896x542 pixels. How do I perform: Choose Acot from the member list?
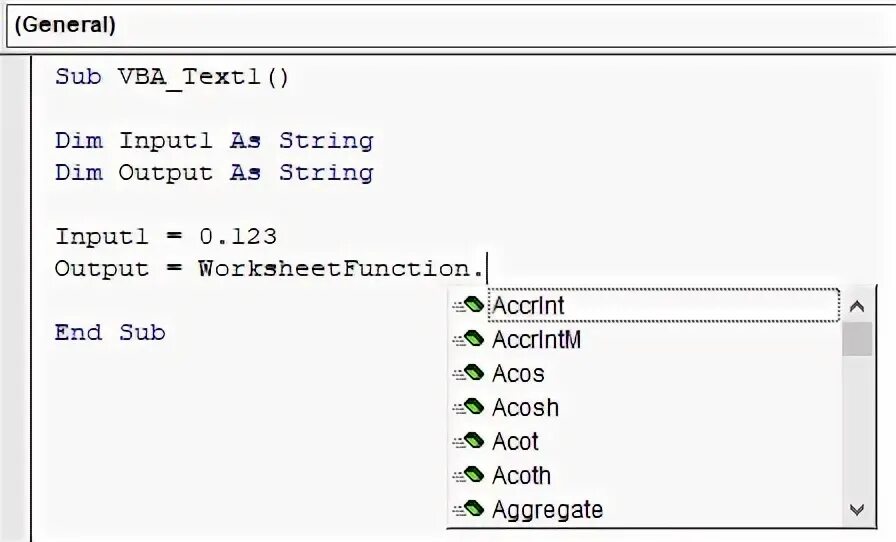(515, 442)
